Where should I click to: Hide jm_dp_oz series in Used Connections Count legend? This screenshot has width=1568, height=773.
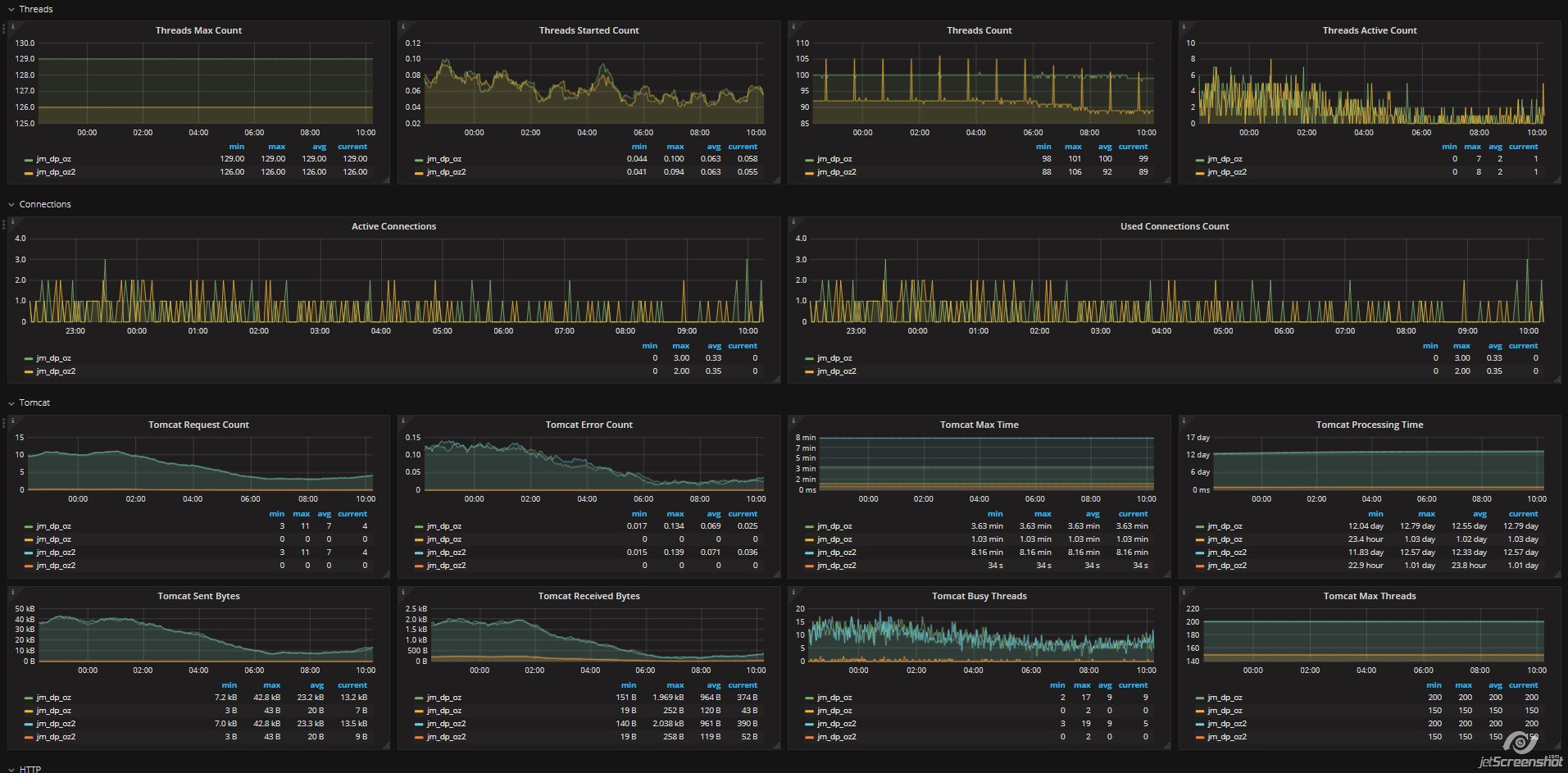tap(834, 358)
